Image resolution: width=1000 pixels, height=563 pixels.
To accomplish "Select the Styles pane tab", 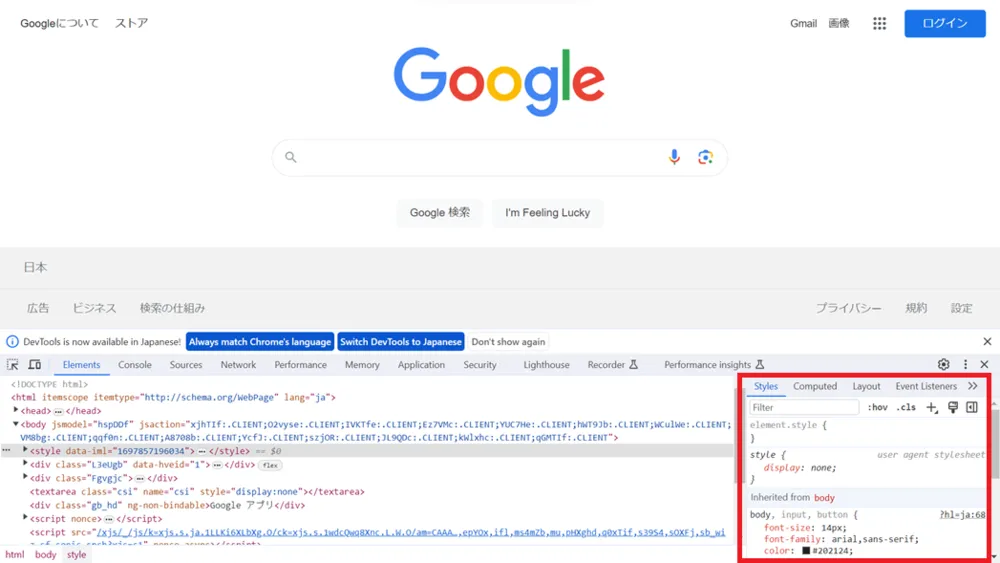I will [x=765, y=386].
